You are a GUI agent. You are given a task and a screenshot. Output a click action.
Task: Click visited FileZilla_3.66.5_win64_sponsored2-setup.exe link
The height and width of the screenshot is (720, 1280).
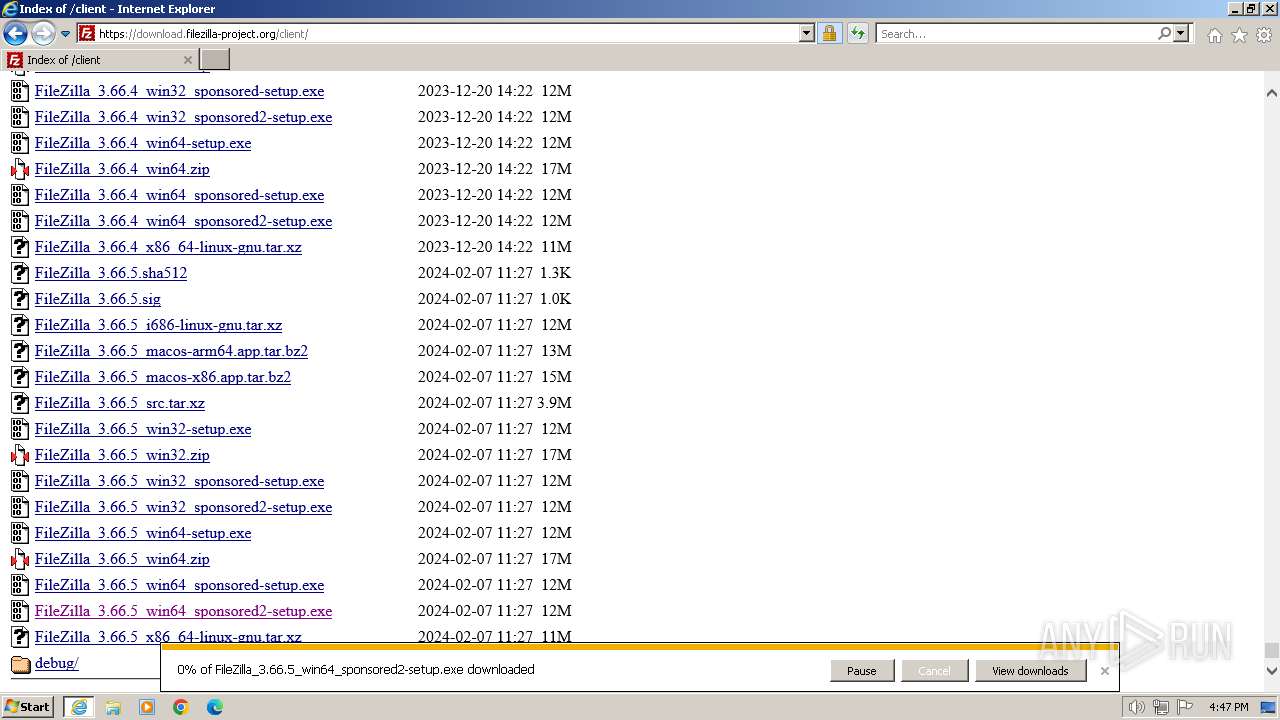(183, 611)
